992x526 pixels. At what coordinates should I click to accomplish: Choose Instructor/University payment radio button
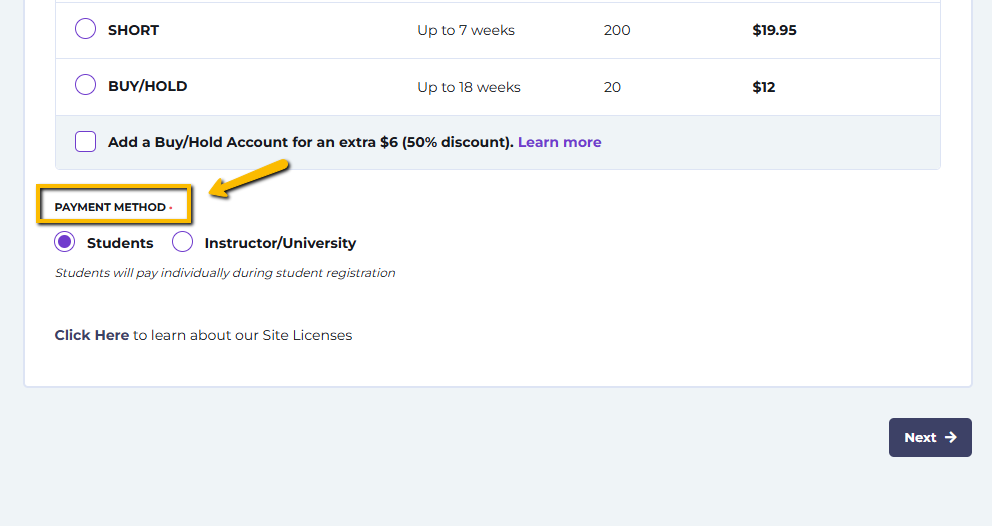point(182,242)
